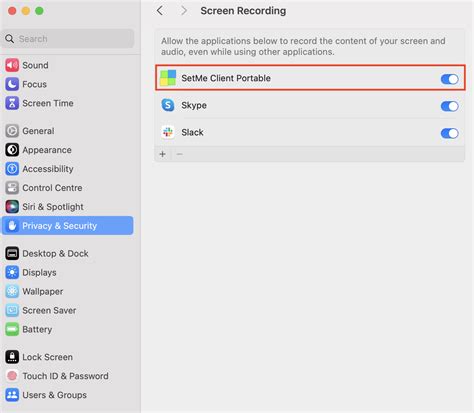Go back with the left chevron
The image size is (474, 413).
click(x=160, y=11)
